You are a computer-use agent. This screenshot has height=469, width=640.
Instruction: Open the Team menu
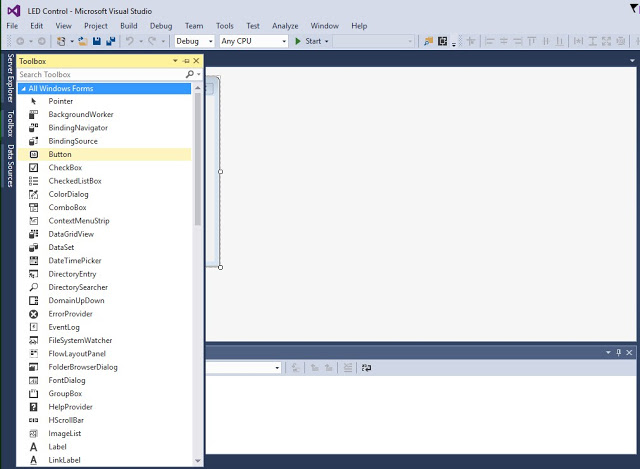click(x=194, y=26)
